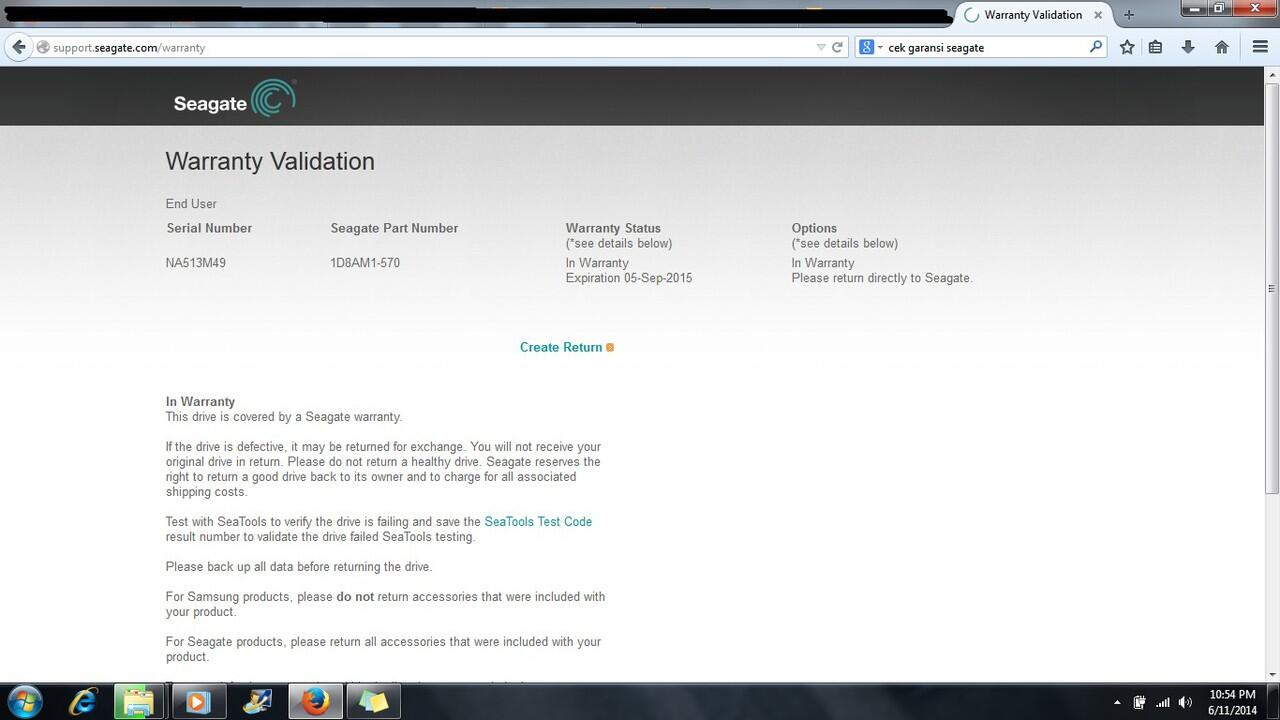The height and width of the screenshot is (720, 1280).
Task: Click the bold 'In Warranty' section heading
Action: pyautogui.click(x=200, y=402)
